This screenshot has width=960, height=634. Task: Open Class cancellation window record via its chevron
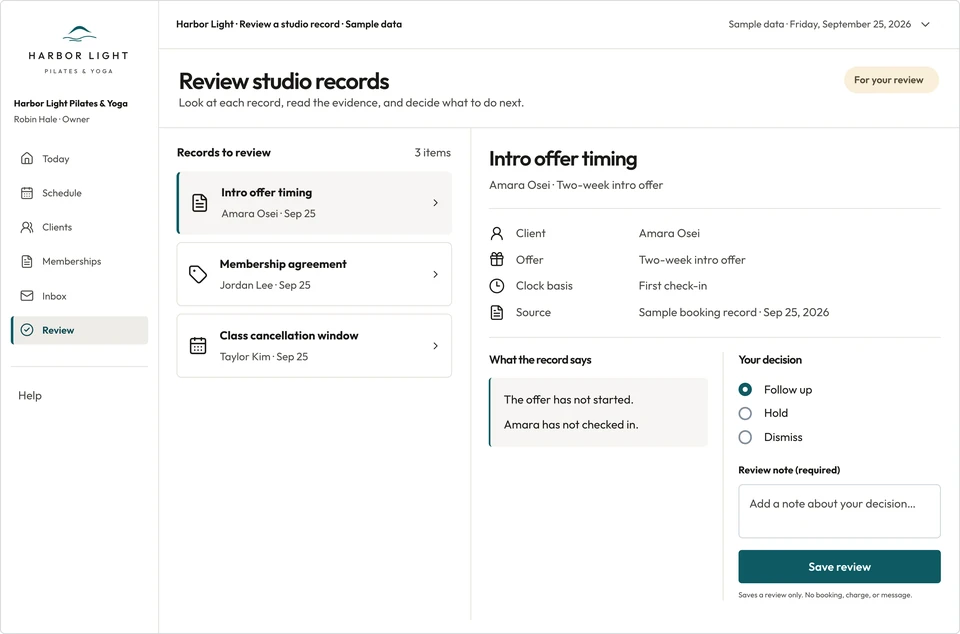point(435,346)
